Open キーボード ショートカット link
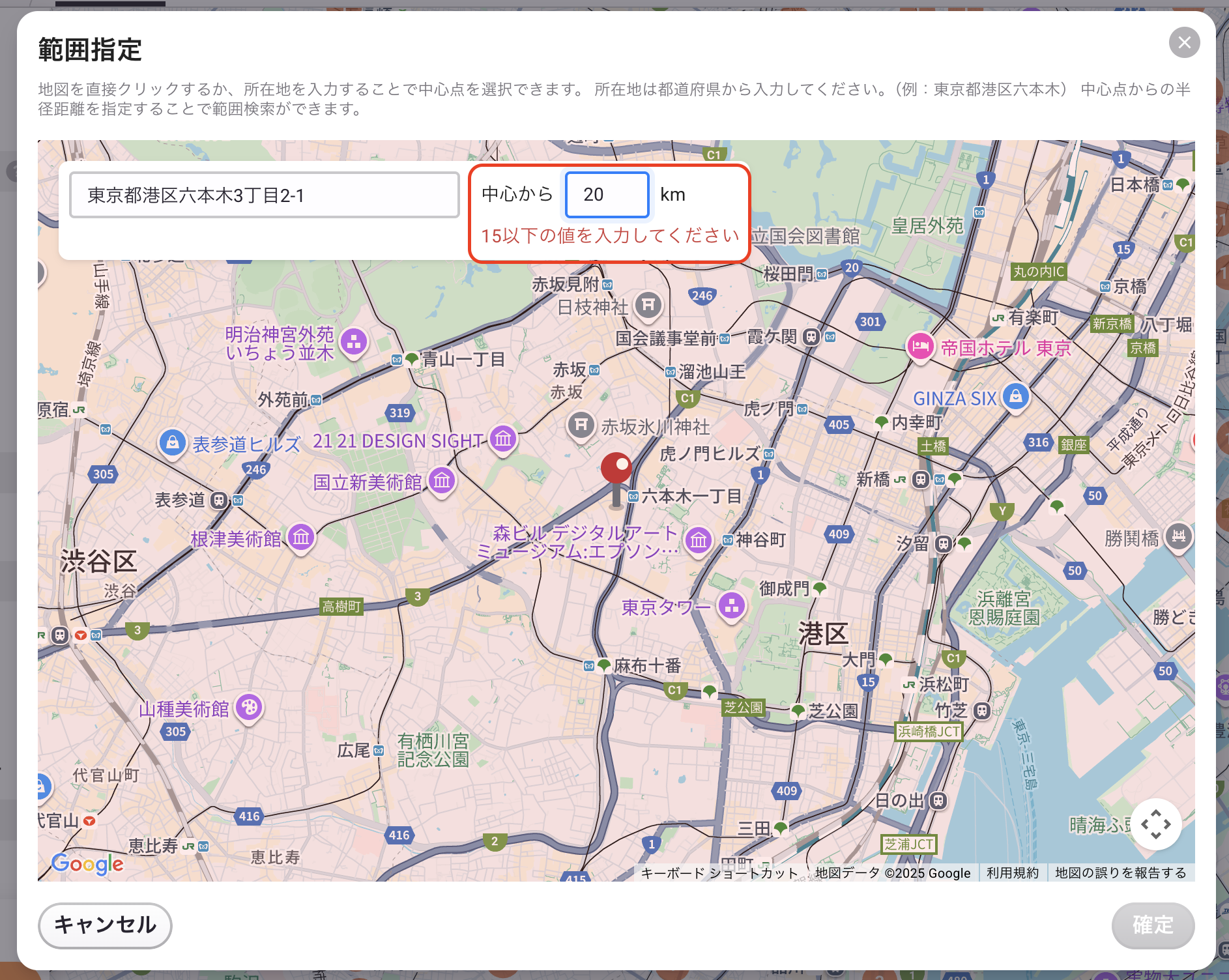The image size is (1229, 980). click(719, 873)
